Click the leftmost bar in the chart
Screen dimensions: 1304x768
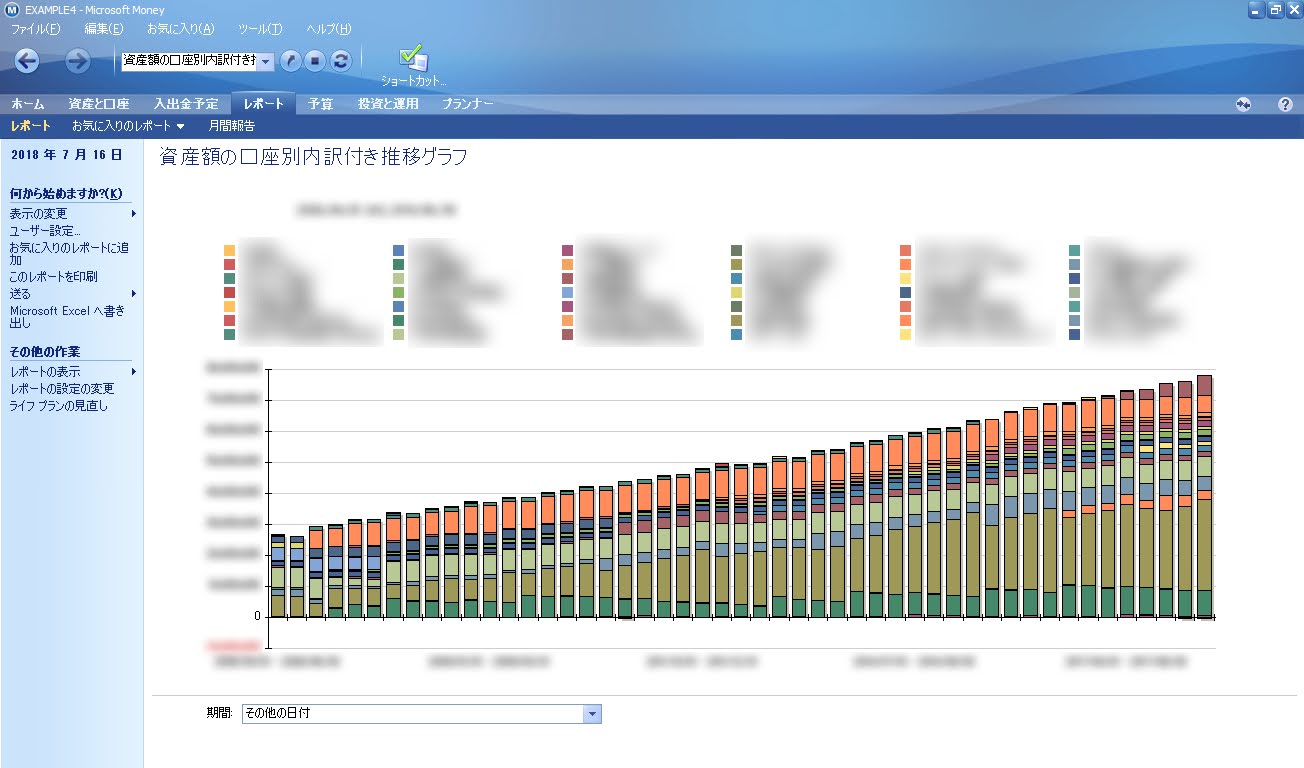[x=278, y=576]
